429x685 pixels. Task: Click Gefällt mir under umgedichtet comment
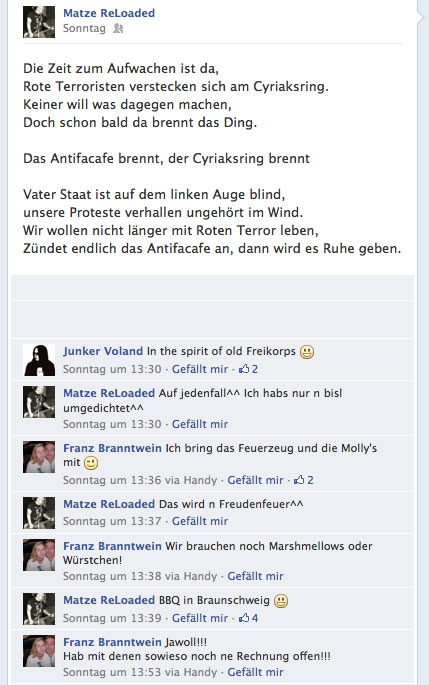(x=200, y=424)
